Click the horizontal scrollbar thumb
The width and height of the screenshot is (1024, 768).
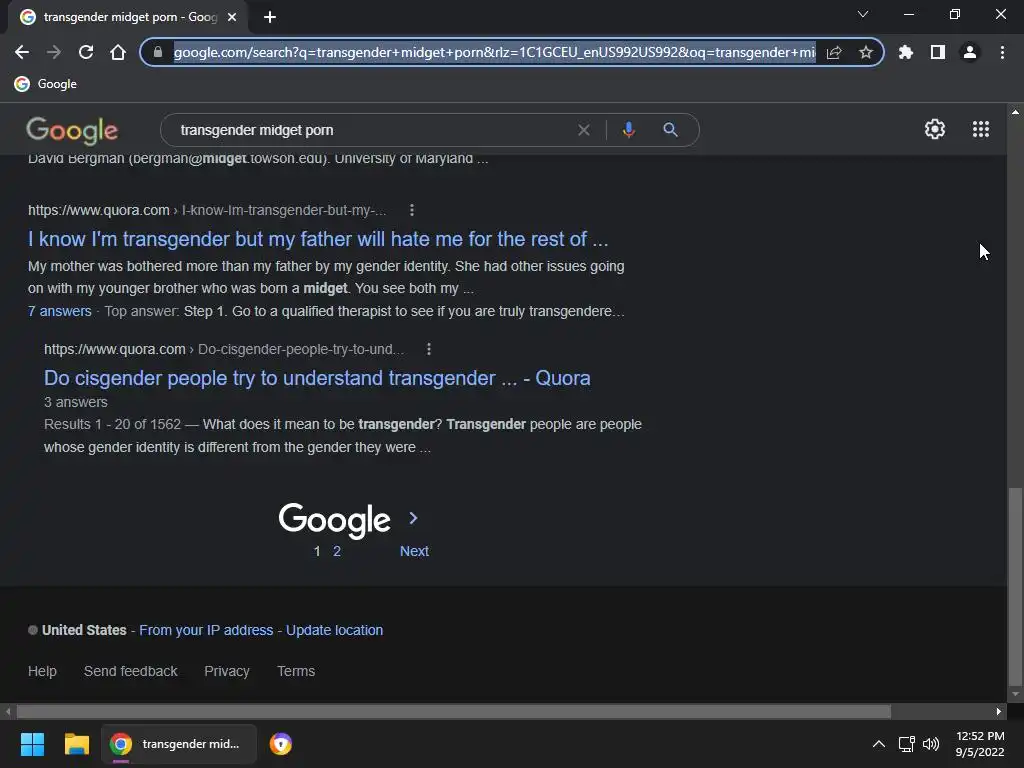(454, 711)
